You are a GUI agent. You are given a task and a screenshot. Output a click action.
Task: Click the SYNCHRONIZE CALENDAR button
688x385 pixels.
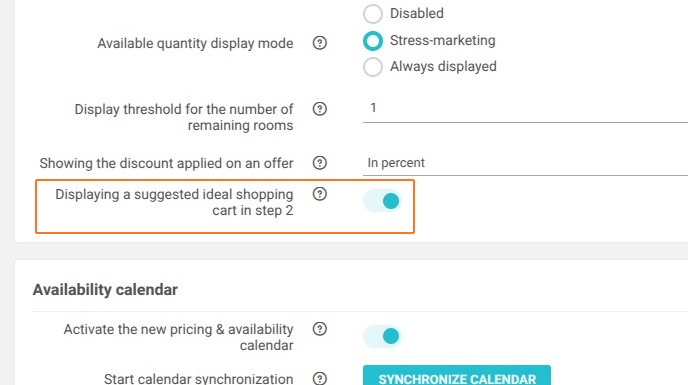pos(457,376)
